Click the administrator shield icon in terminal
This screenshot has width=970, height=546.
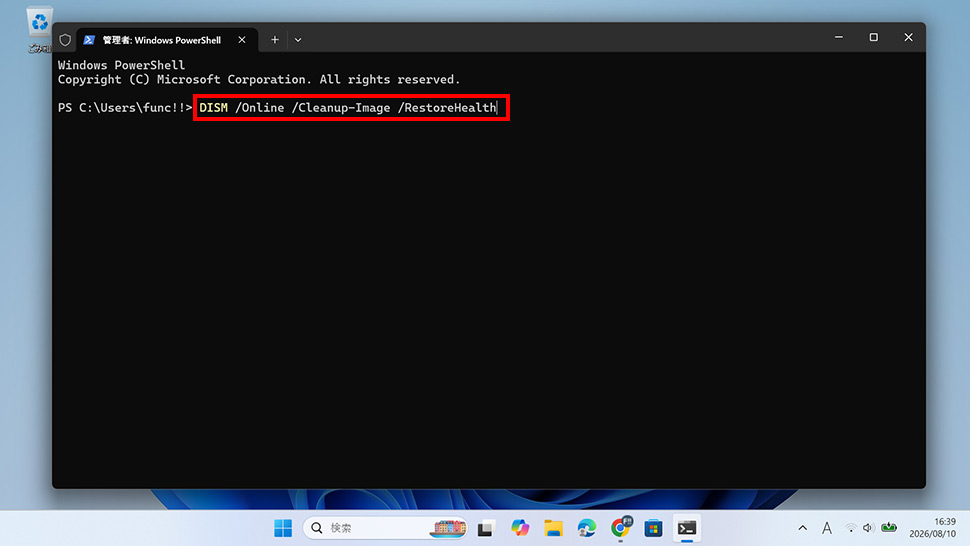pos(65,40)
